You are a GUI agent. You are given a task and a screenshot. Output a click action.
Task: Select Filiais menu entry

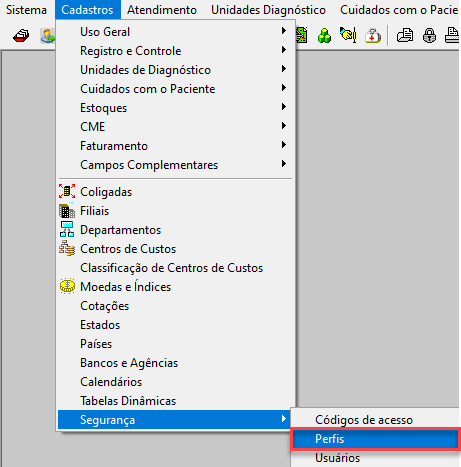pyautogui.click(x=175, y=211)
